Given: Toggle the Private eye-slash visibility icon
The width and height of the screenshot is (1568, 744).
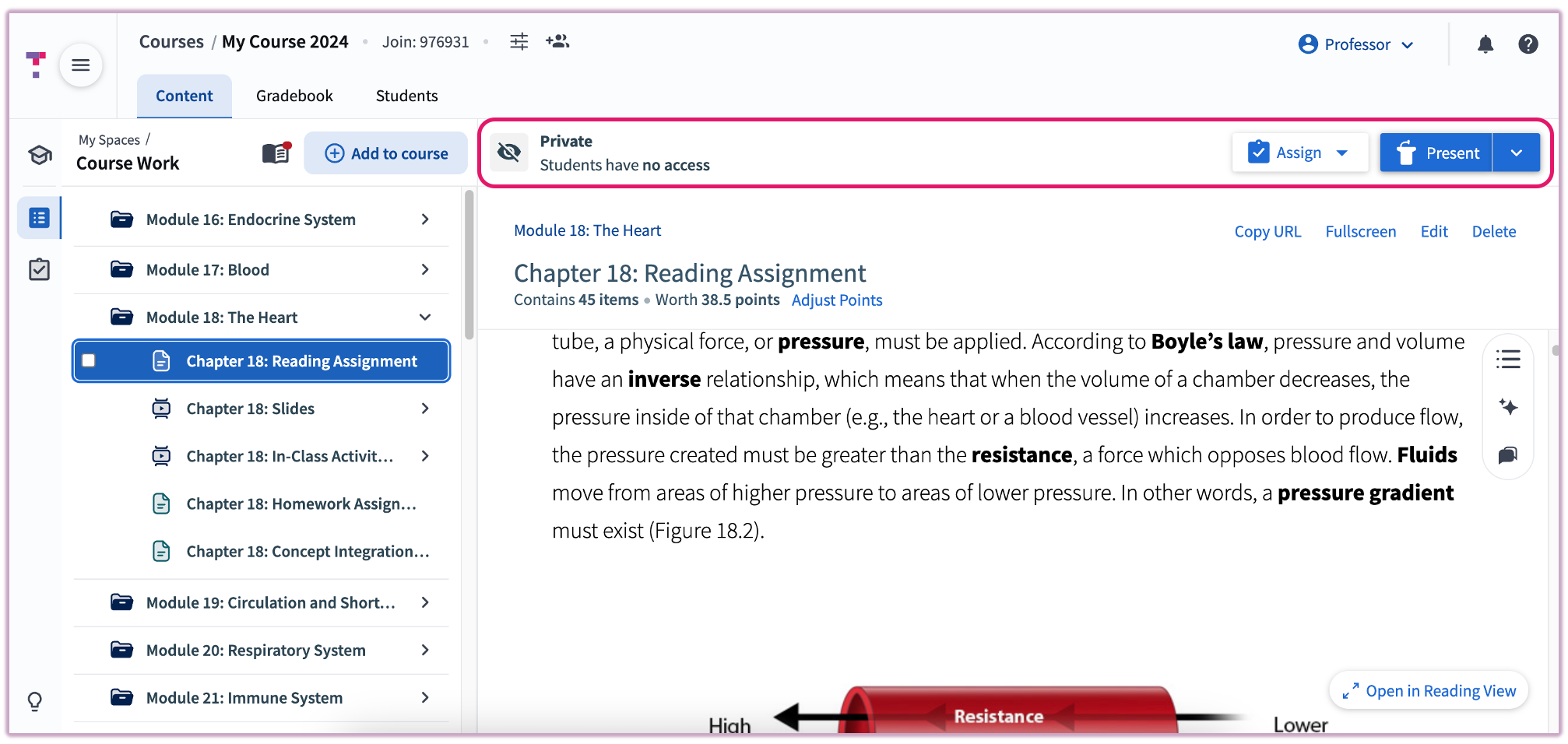Looking at the screenshot, I should click(508, 153).
